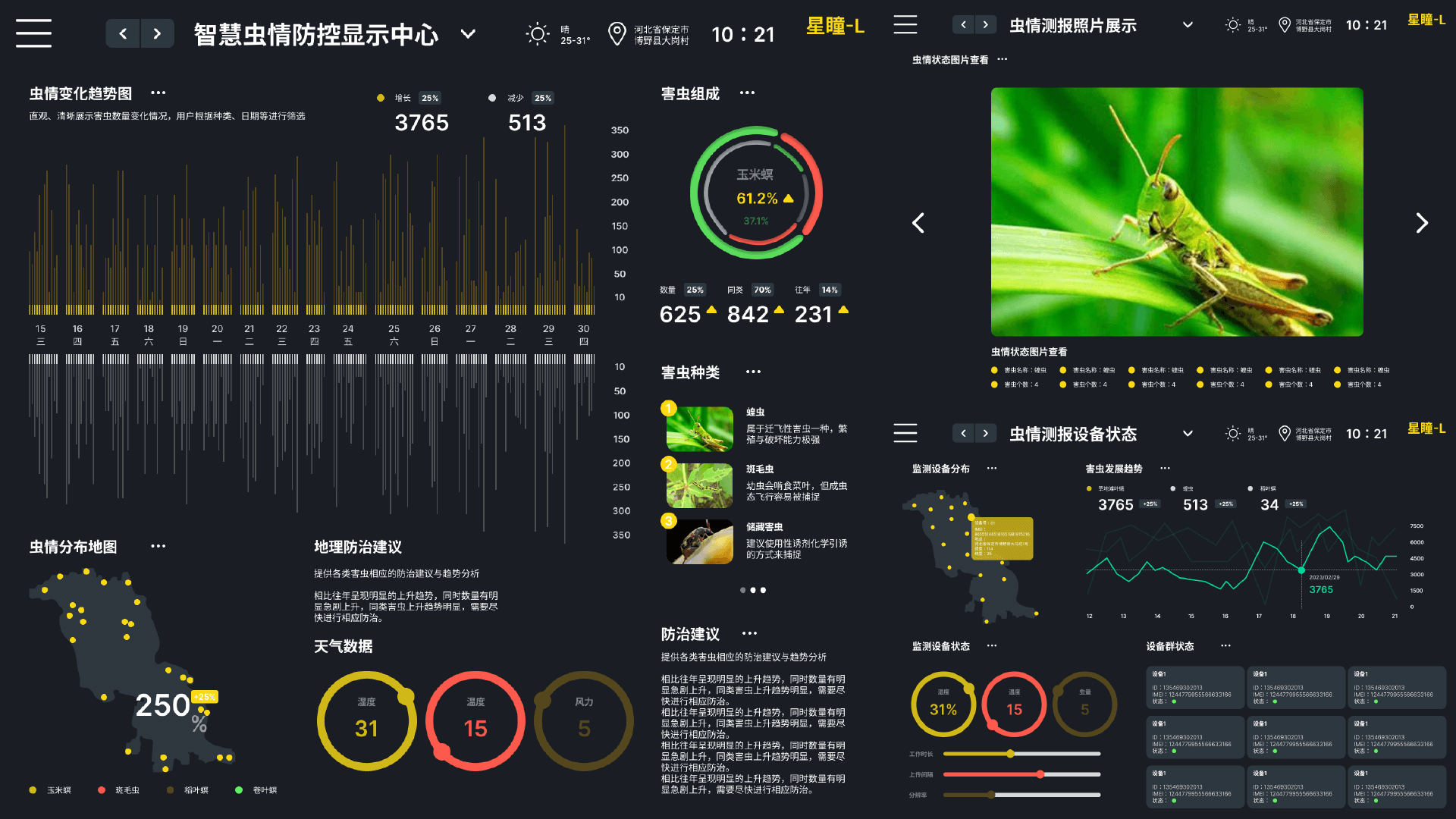1456x819 pixels.
Task: Expand dropdown next to 虫情测报照片展示 title
Action: 1188,25
